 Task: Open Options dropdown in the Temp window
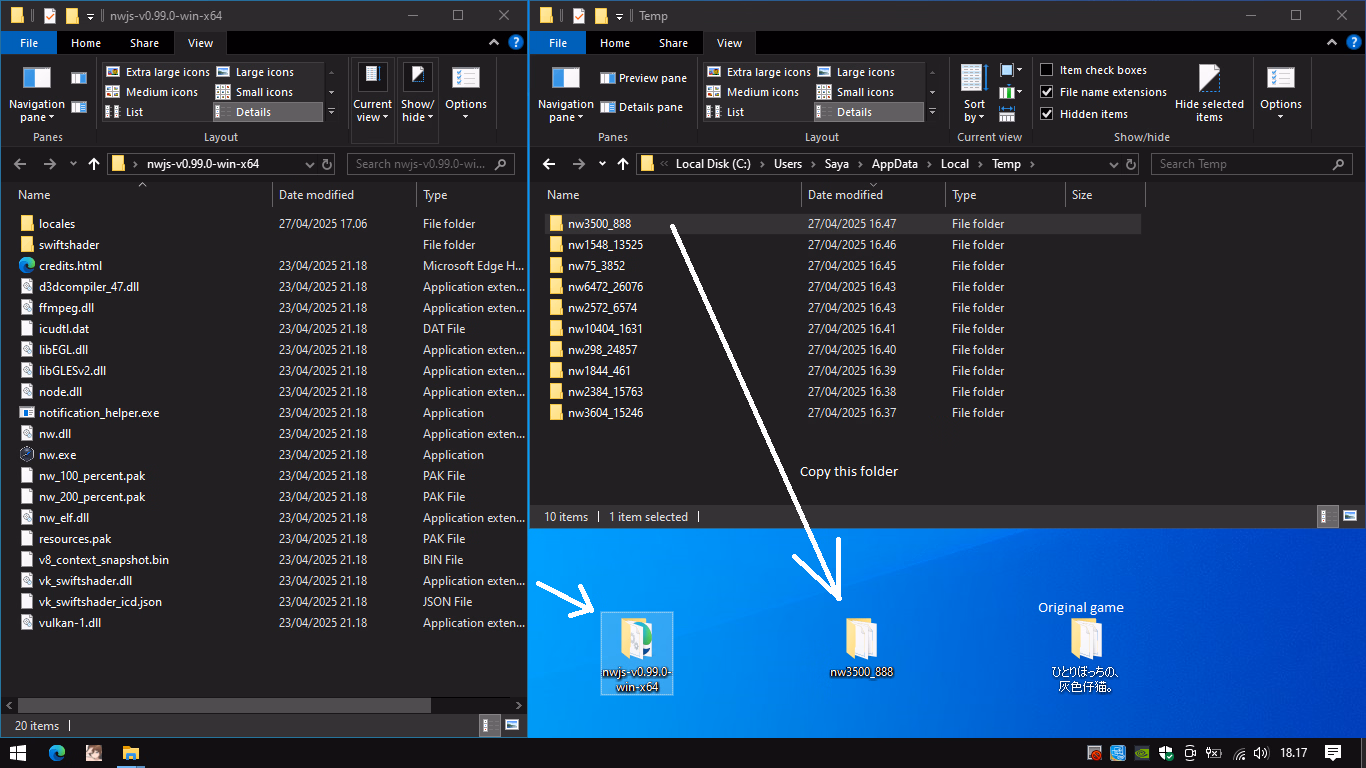point(1280,94)
